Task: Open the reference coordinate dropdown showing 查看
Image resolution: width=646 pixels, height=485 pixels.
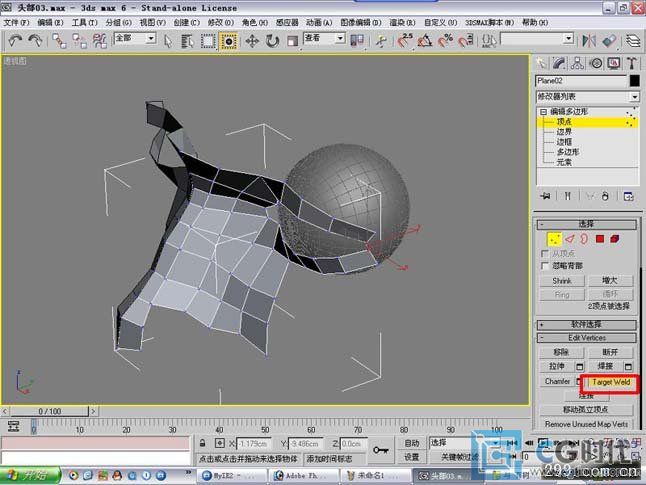Action: pyautogui.click(x=324, y=38)
